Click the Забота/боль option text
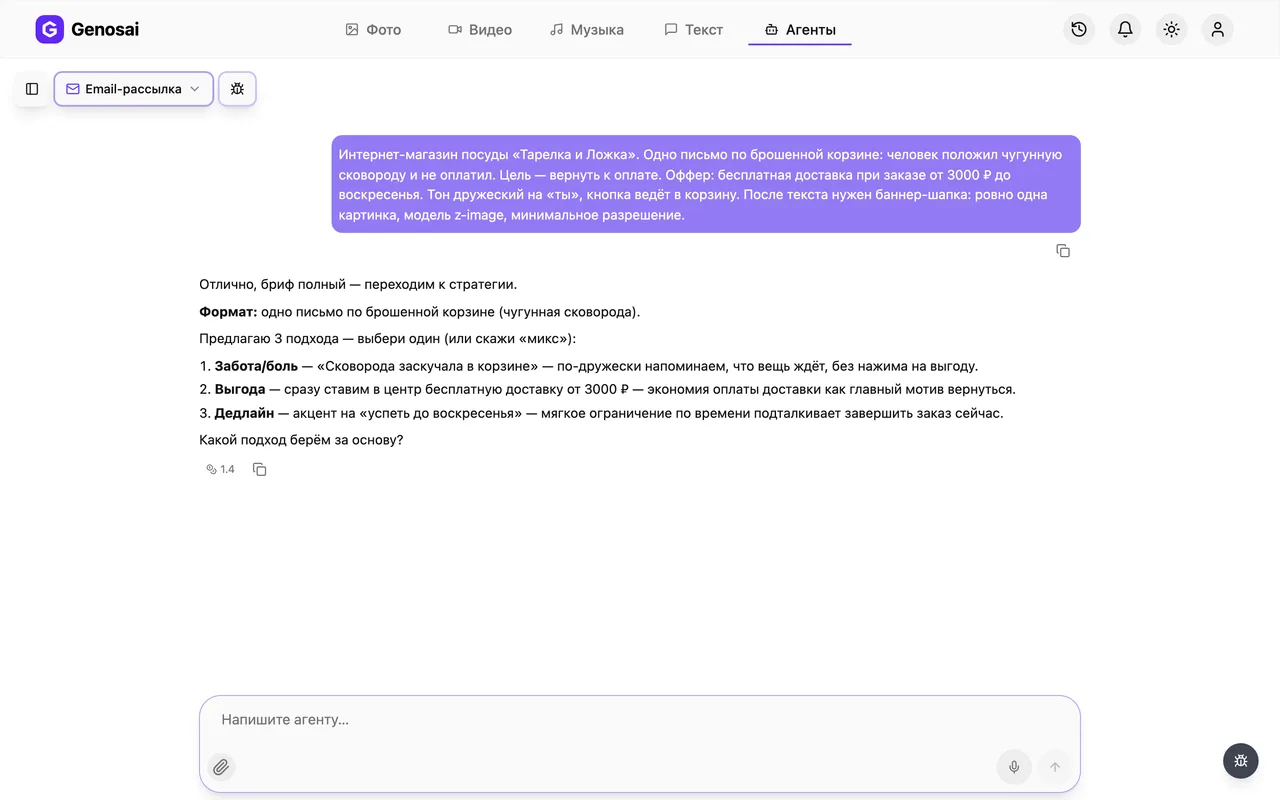This screenshot has height=800, width=1280. click(x=256, y=366)
